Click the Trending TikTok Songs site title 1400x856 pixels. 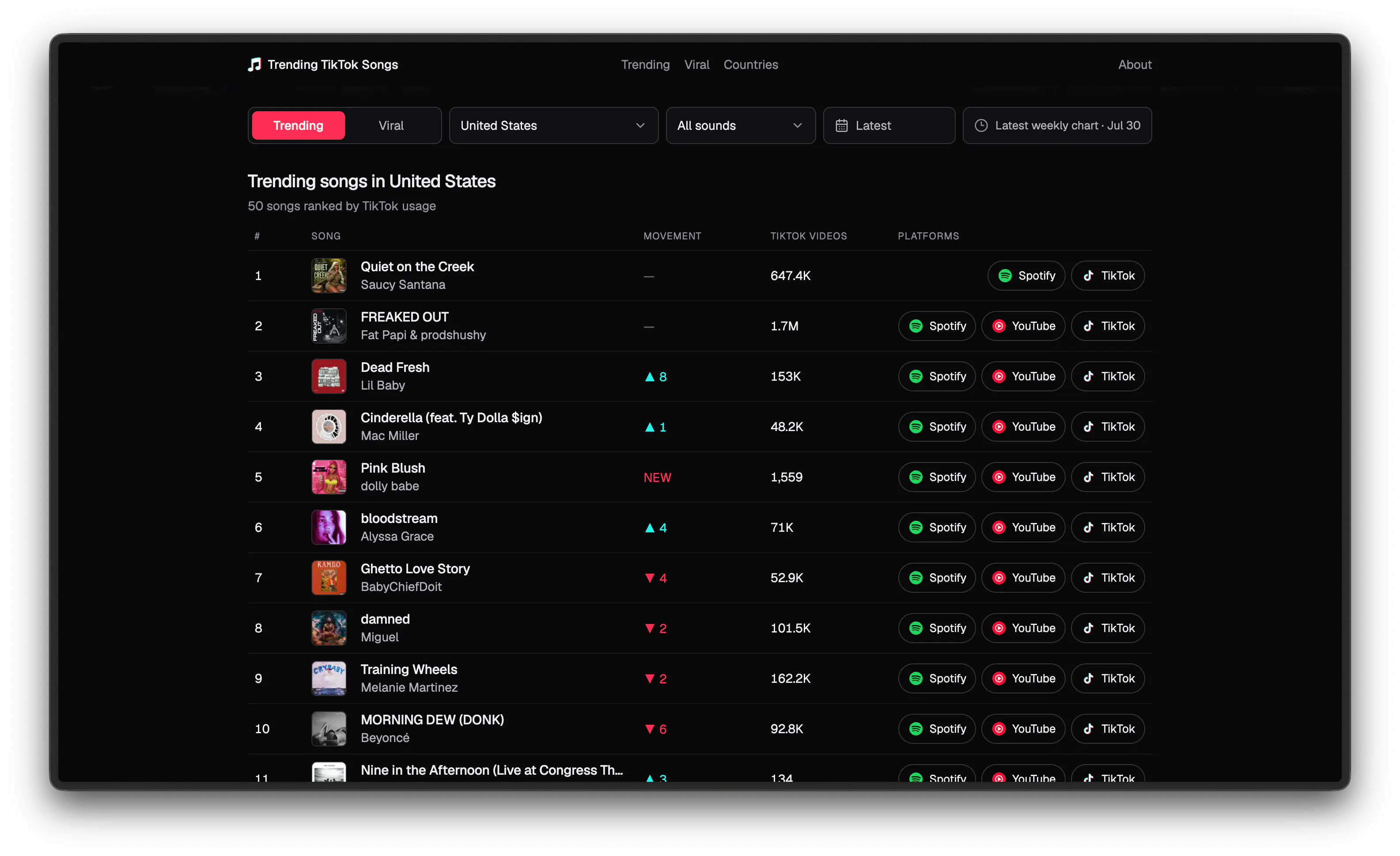coord(333,65)
